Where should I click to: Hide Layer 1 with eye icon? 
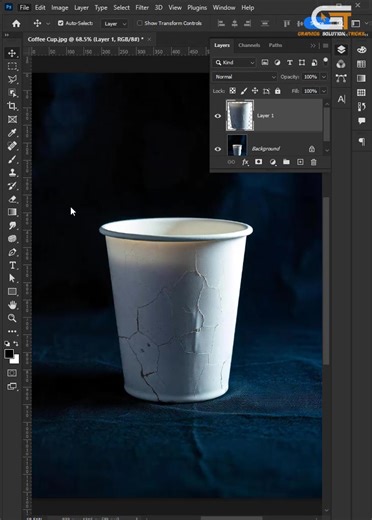(x=218, y=116)
